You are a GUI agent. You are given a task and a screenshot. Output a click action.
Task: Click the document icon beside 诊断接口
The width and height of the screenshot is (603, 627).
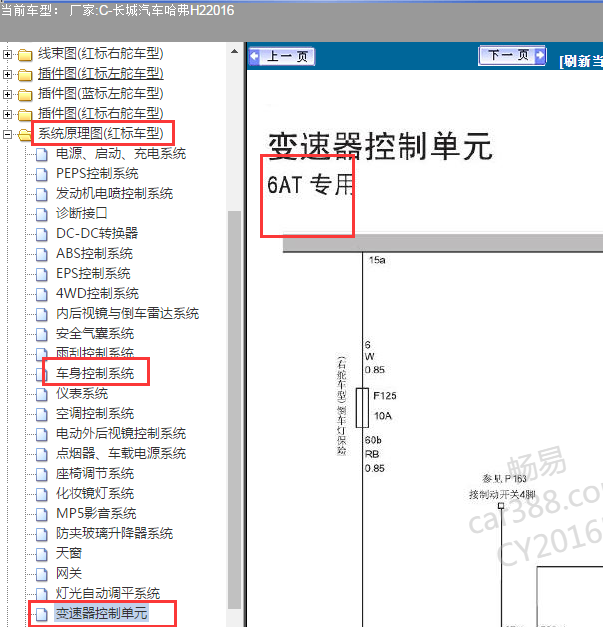42,214
